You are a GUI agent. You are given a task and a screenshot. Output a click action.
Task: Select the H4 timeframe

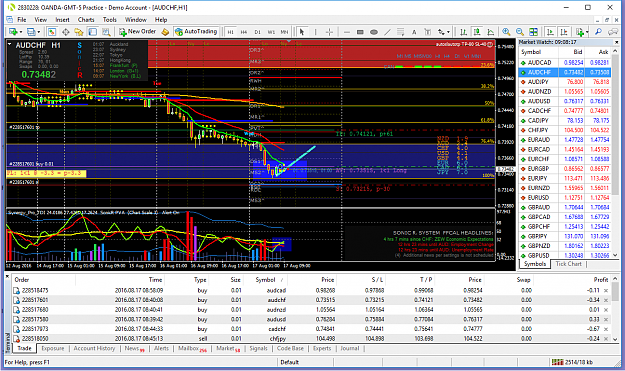(x=244, y=32)
